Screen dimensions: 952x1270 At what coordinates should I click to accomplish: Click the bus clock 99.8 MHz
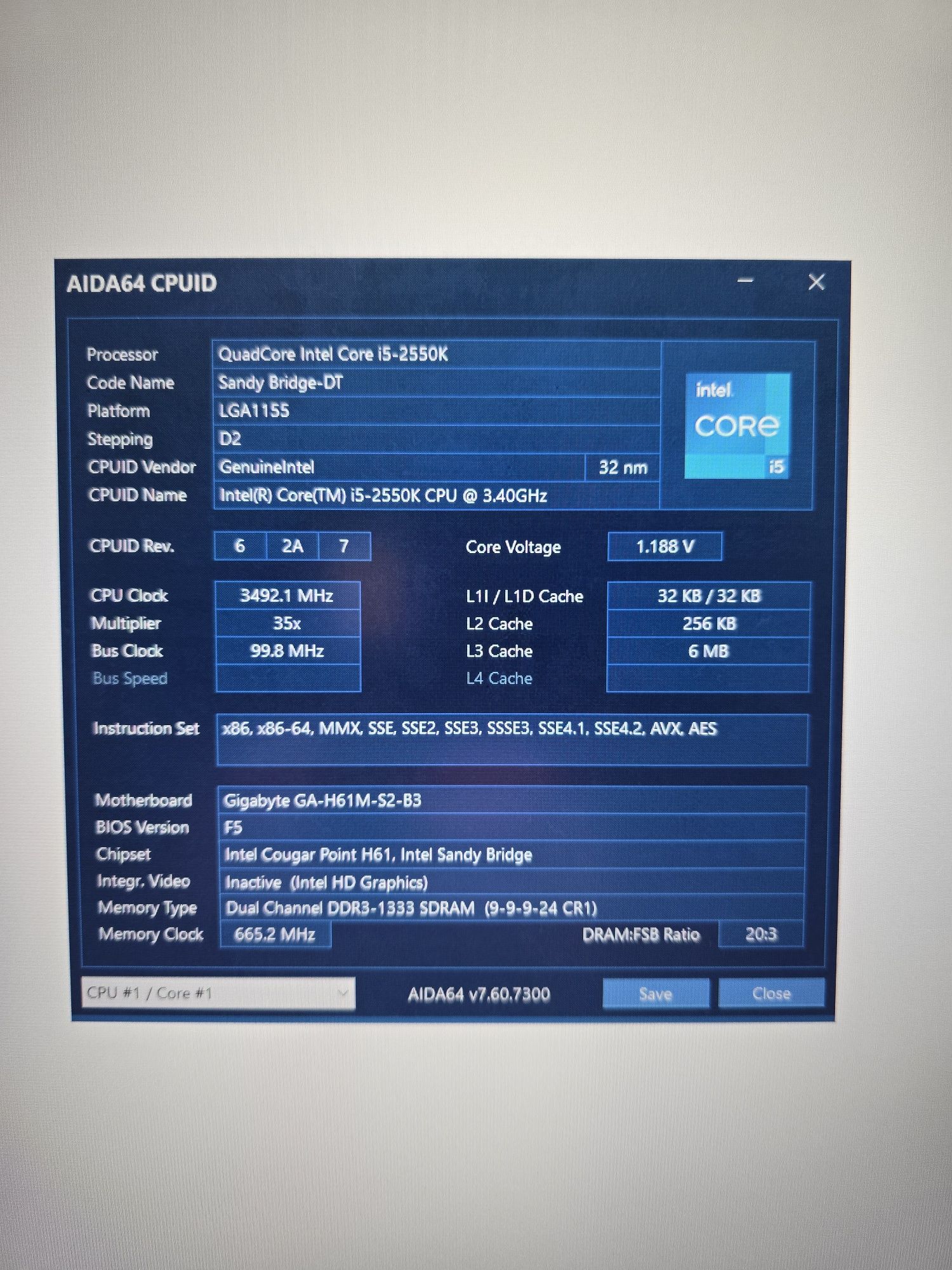pyautogui.click(x=288, y=651)
